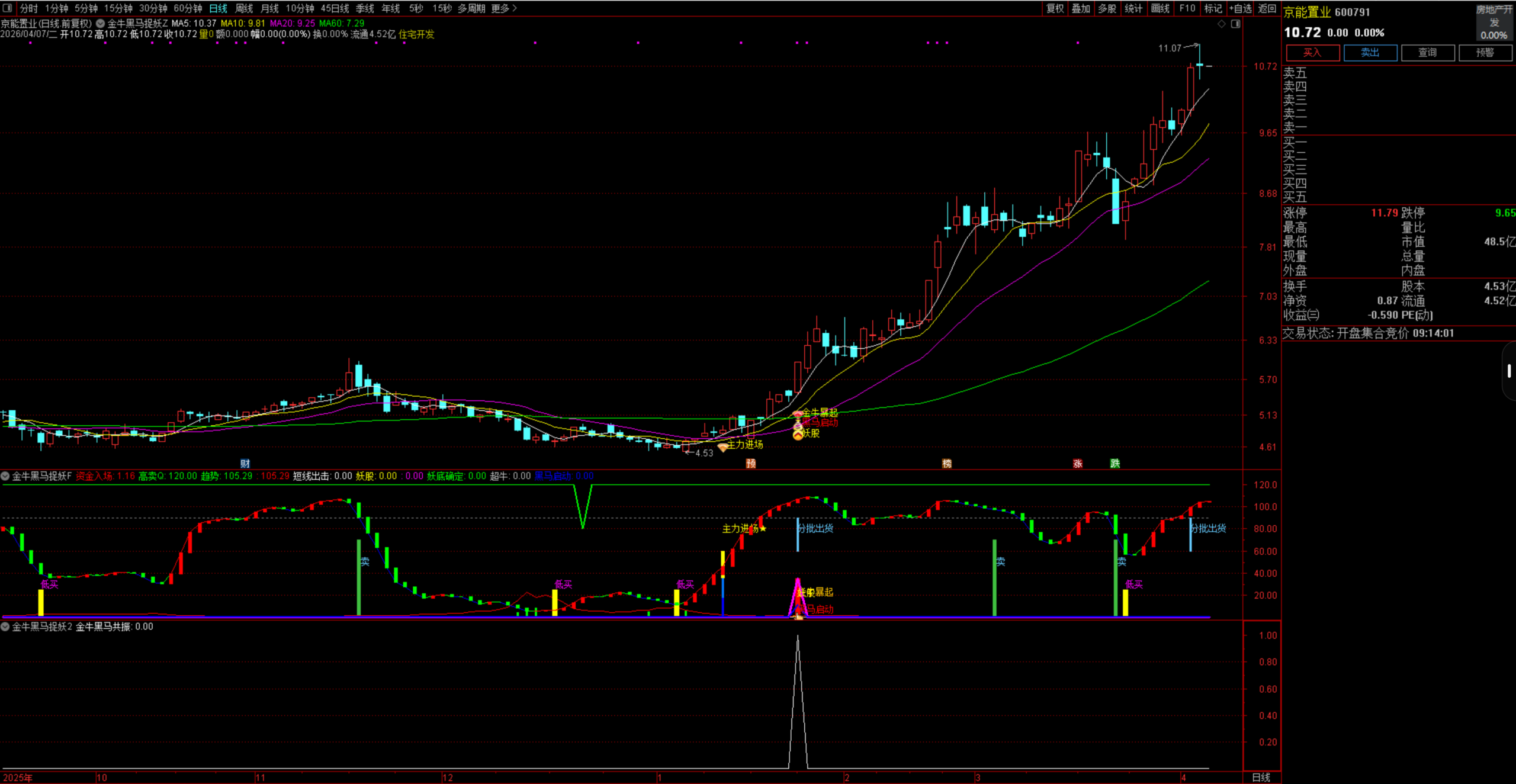
Task: Click the 涨 marker icon on chart
Action: point(1078,463)
